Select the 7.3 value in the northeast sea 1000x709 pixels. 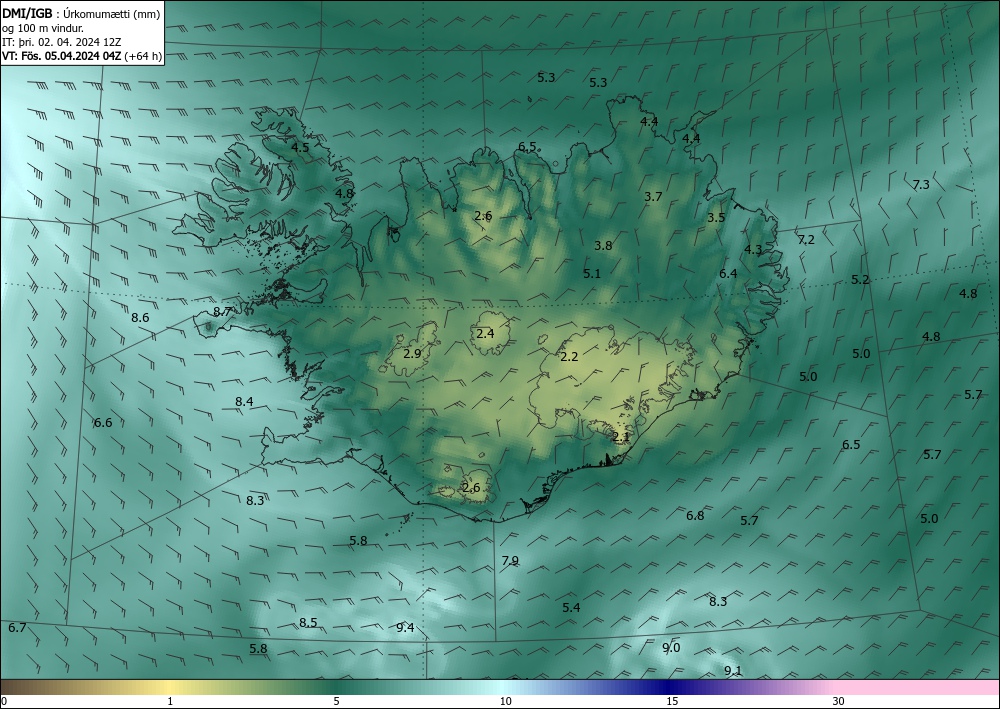tap(921, 184)
